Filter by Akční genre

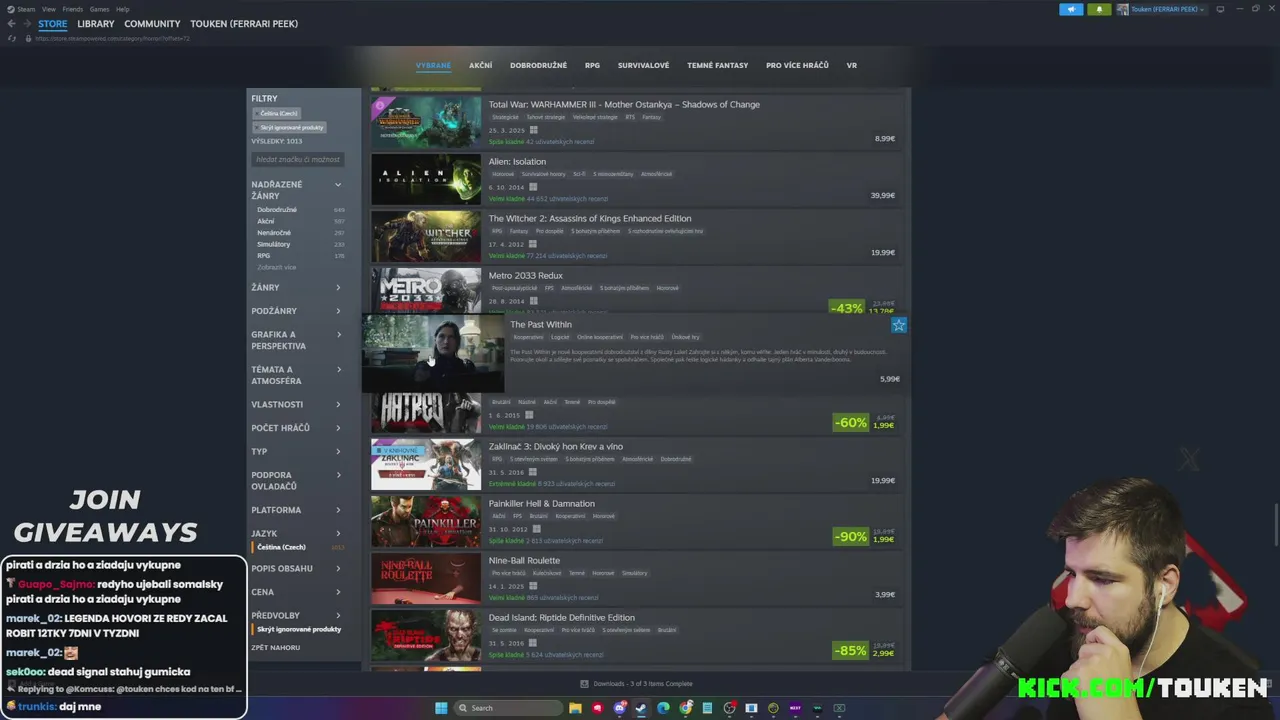coord(266,221)
